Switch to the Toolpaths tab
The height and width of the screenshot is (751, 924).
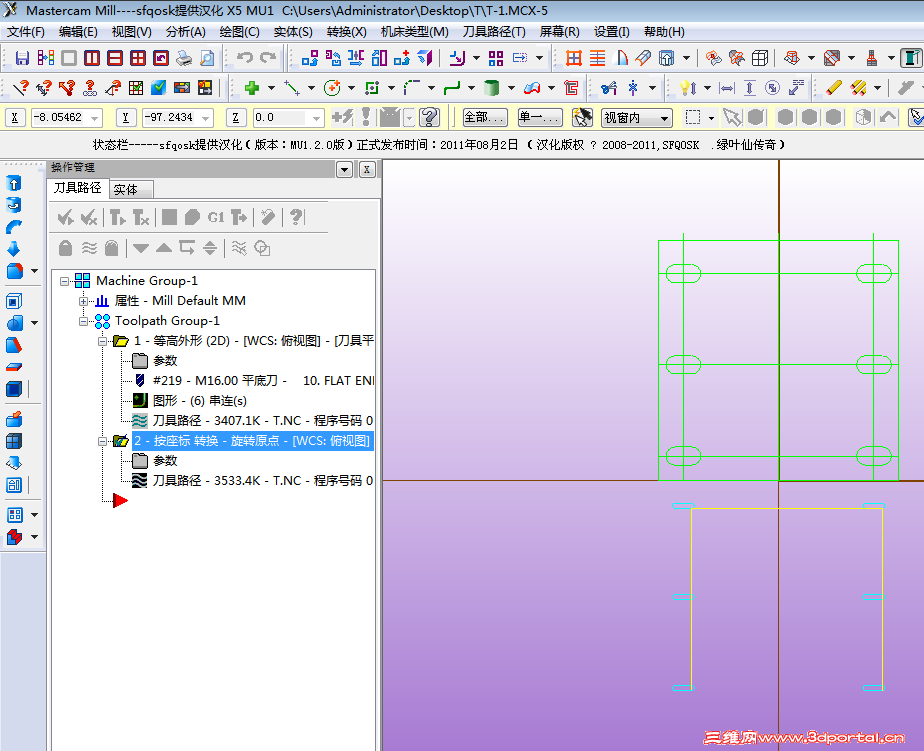click(x=78, y=188)
